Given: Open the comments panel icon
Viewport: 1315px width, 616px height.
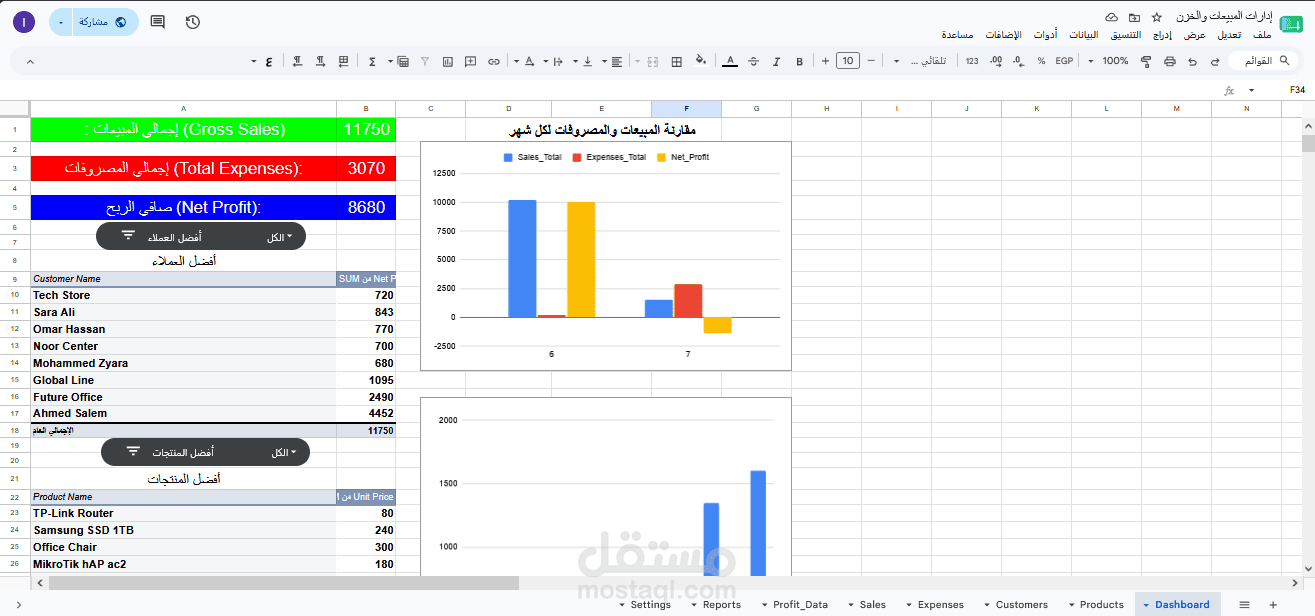Looking at the screenshot, I should pos(157,22).
